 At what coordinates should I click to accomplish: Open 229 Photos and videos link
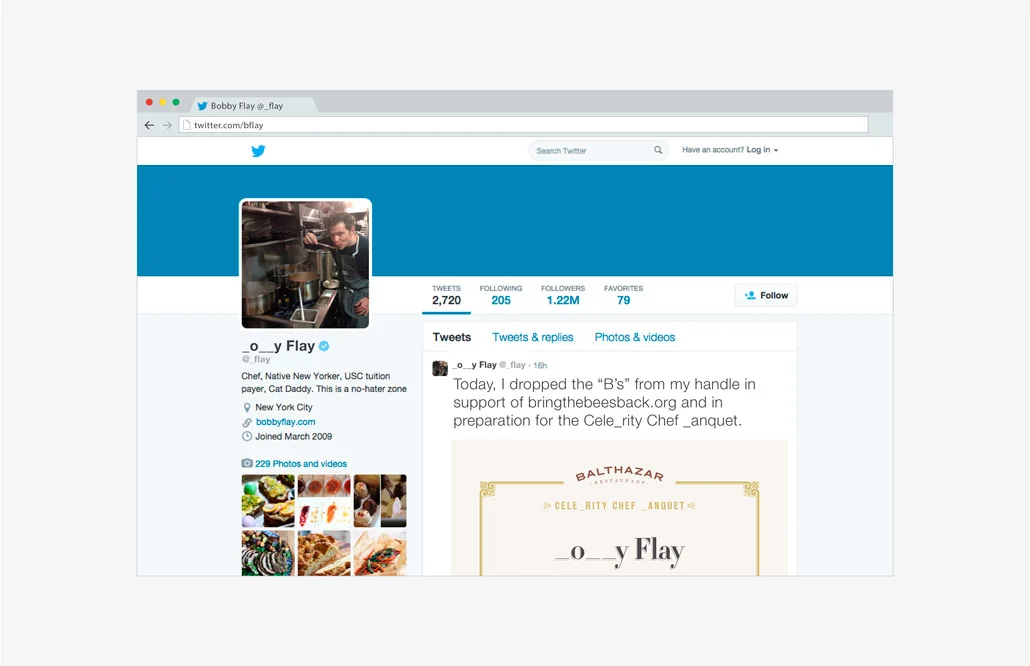(x=301, y=464)
